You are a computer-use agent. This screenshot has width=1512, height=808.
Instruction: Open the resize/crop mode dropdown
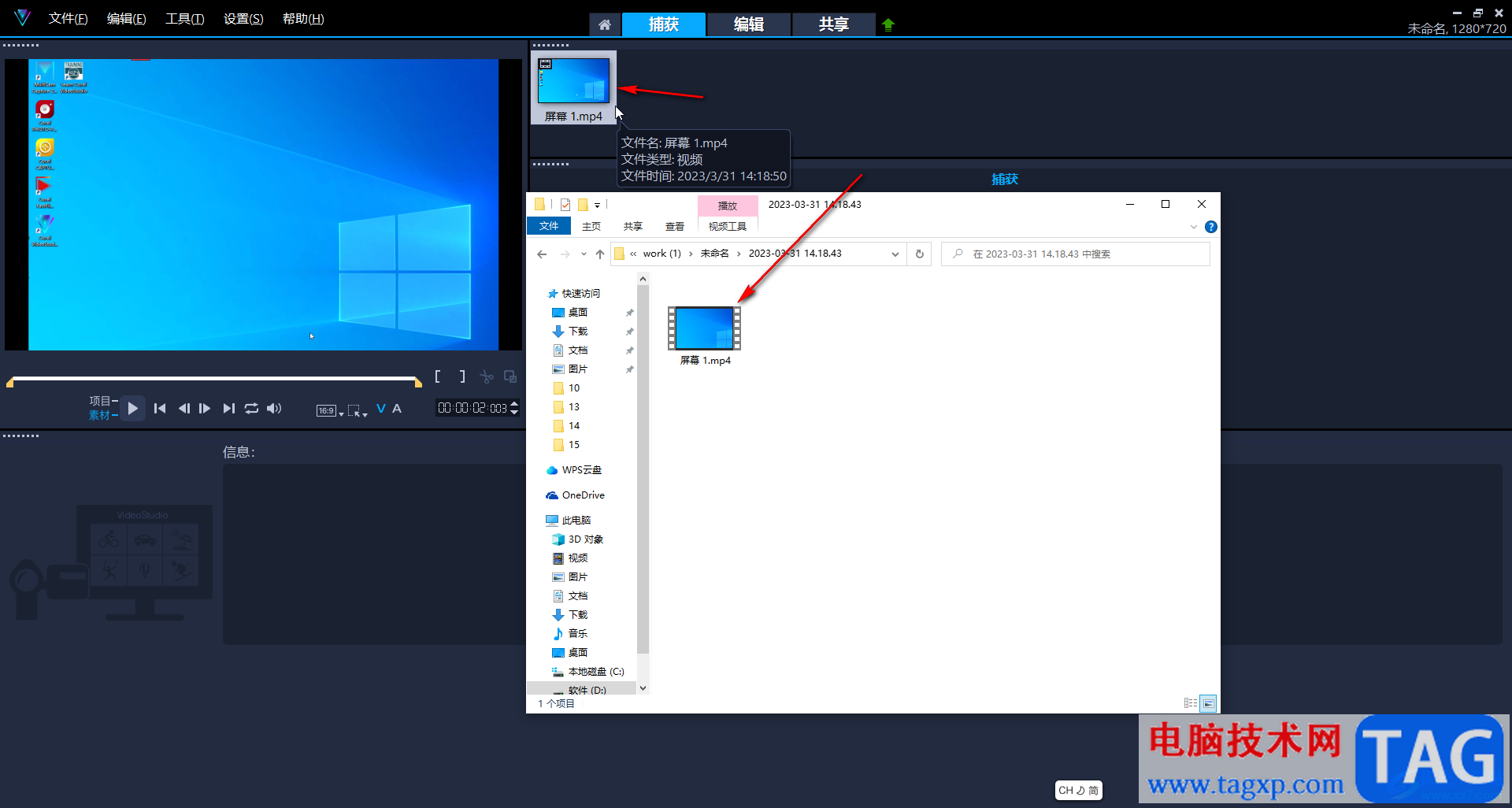point(358,410)
